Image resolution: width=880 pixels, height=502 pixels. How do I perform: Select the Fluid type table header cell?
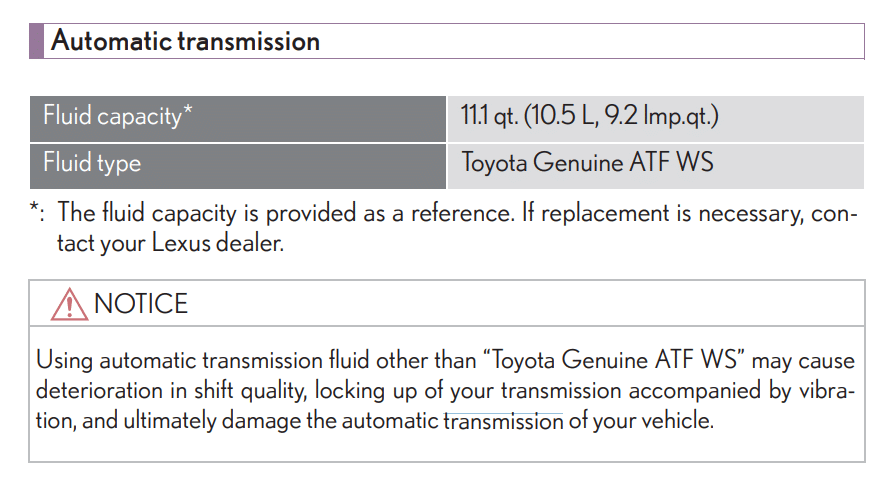click(x=238, y=166)
